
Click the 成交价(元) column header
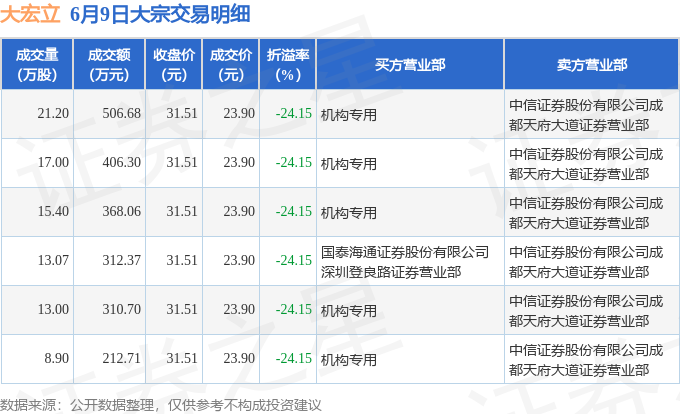point(231,65)
